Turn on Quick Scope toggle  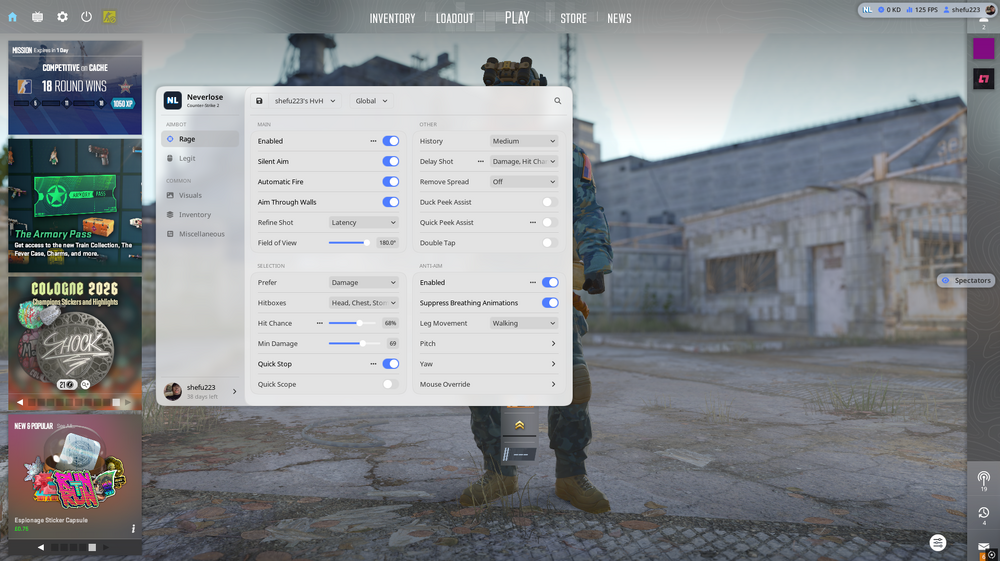coord(390,384)
